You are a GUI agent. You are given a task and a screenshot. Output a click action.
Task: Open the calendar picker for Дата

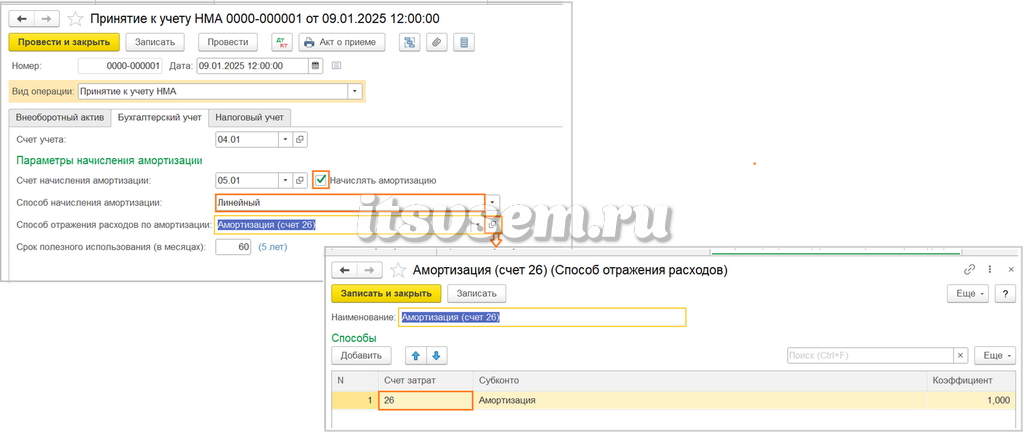(x=315, y=66)
